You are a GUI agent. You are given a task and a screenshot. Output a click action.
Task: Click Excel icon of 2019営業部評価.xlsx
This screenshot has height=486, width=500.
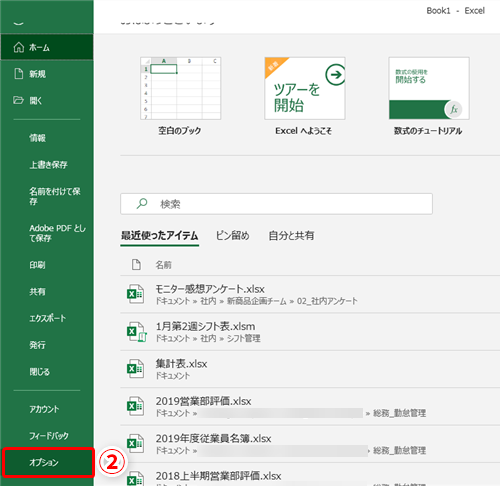[x=136, y=406]
